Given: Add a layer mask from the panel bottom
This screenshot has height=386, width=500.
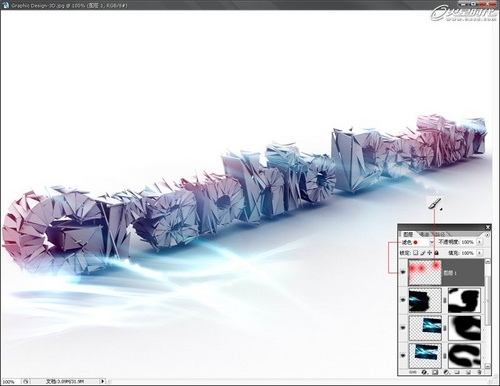Looking at the screenshot, I should (435, 372).
